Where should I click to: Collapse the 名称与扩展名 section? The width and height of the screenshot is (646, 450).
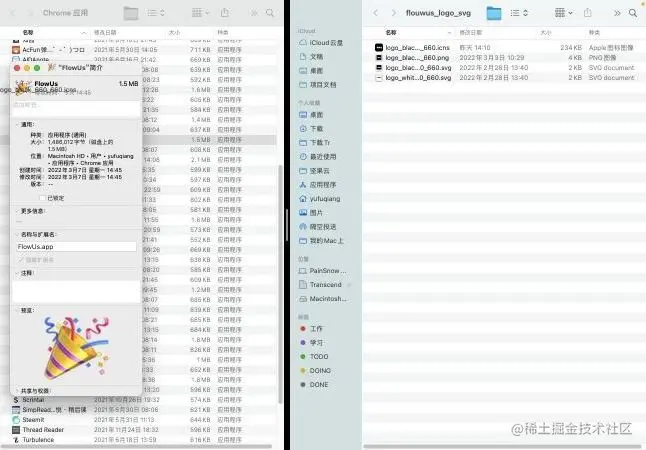[x=17, y=234]
